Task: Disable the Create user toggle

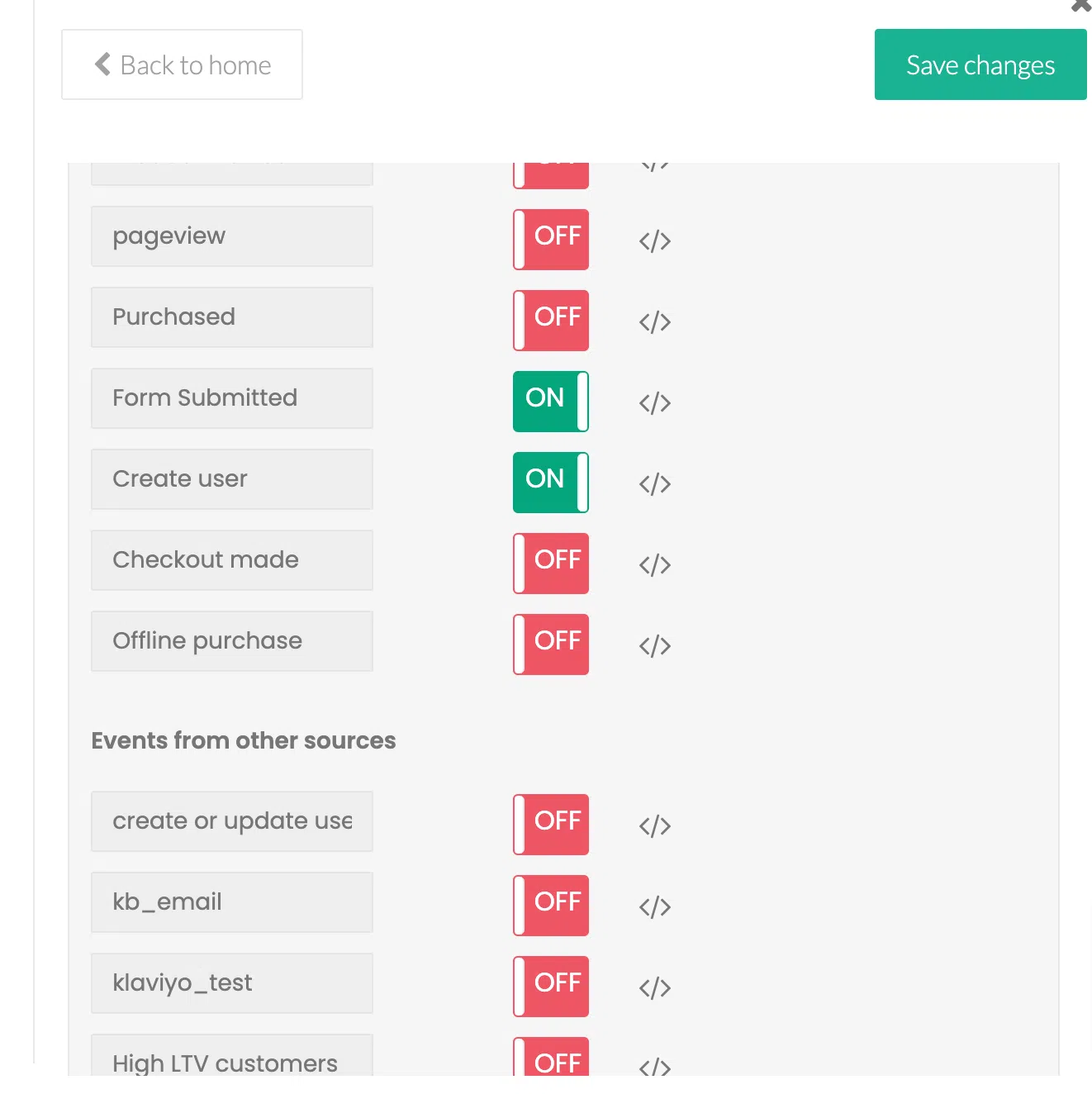Action: tap(551, 483)
